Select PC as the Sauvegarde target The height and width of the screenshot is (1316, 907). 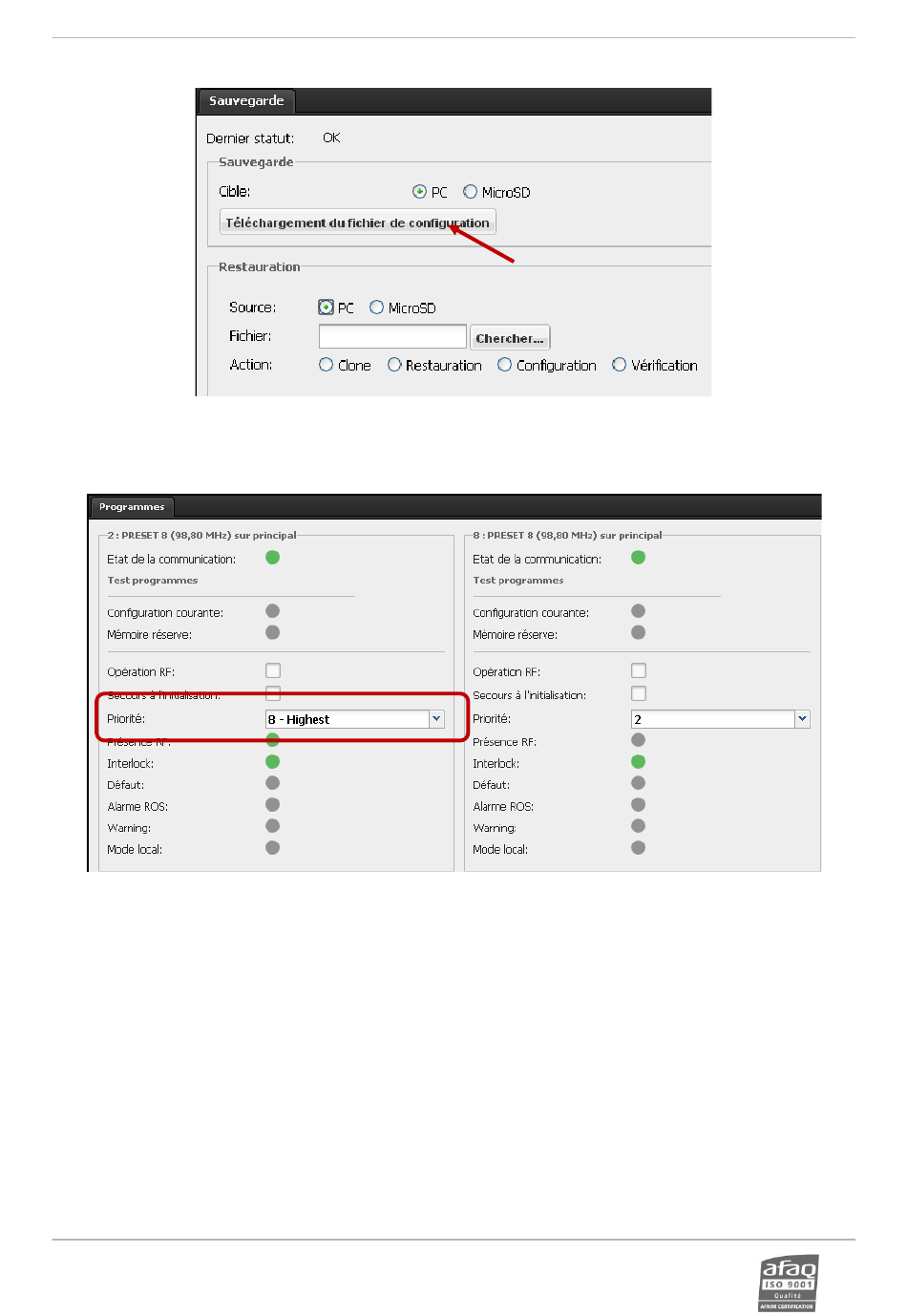click(419, 192)
